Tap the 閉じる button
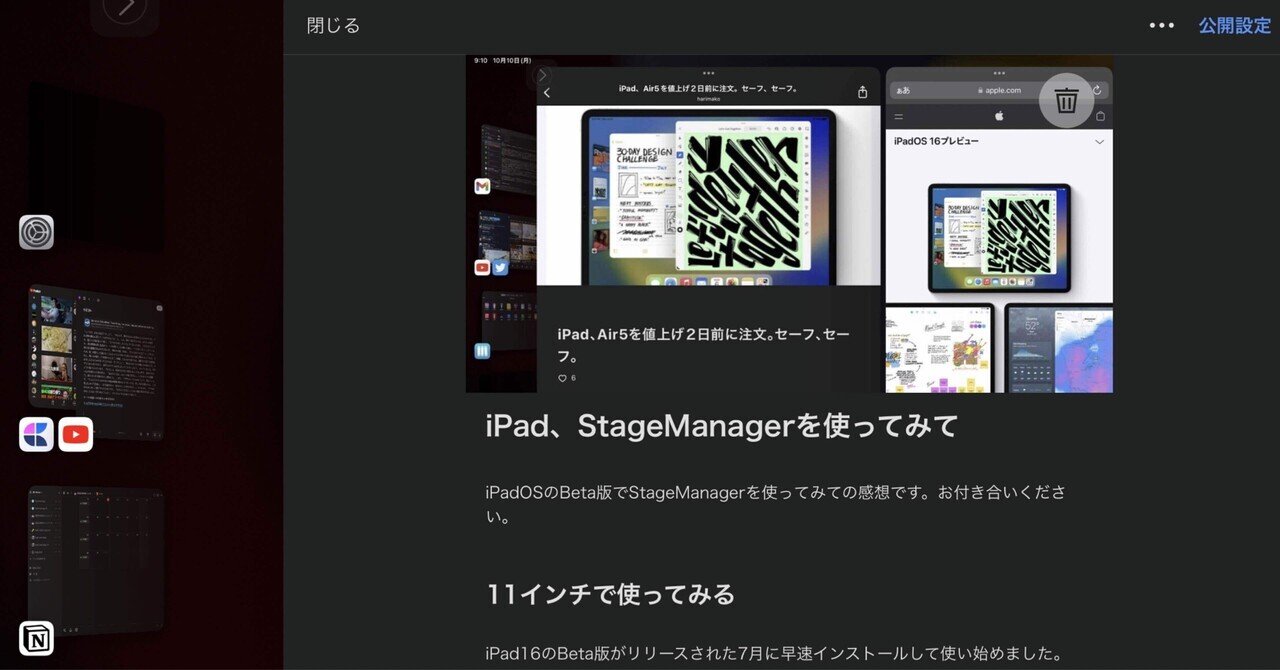Screen dimensions: 1280x670 [333, 25]
